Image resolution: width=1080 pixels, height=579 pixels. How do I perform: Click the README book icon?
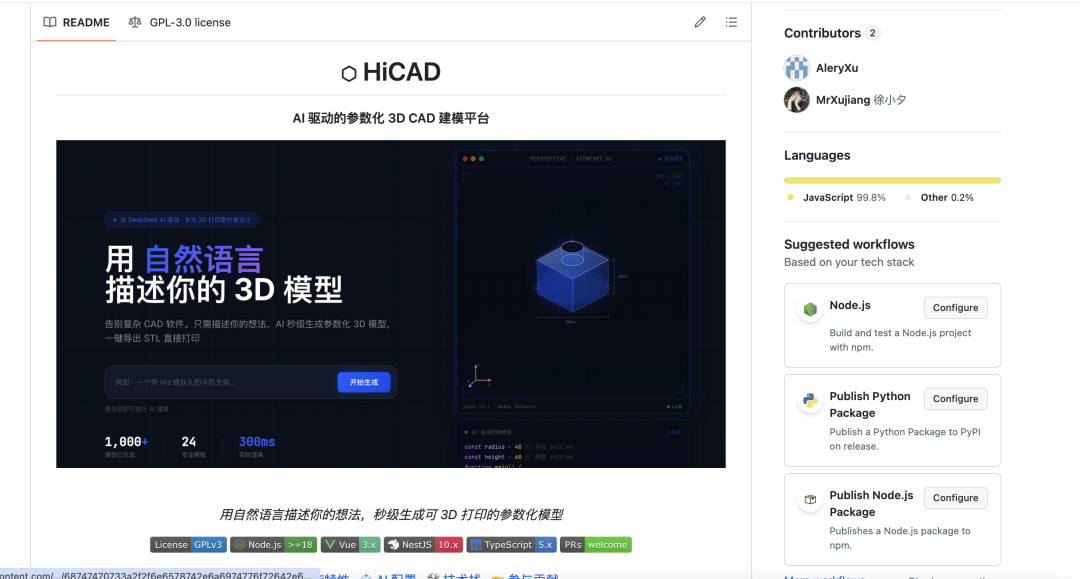pos(50,22)
